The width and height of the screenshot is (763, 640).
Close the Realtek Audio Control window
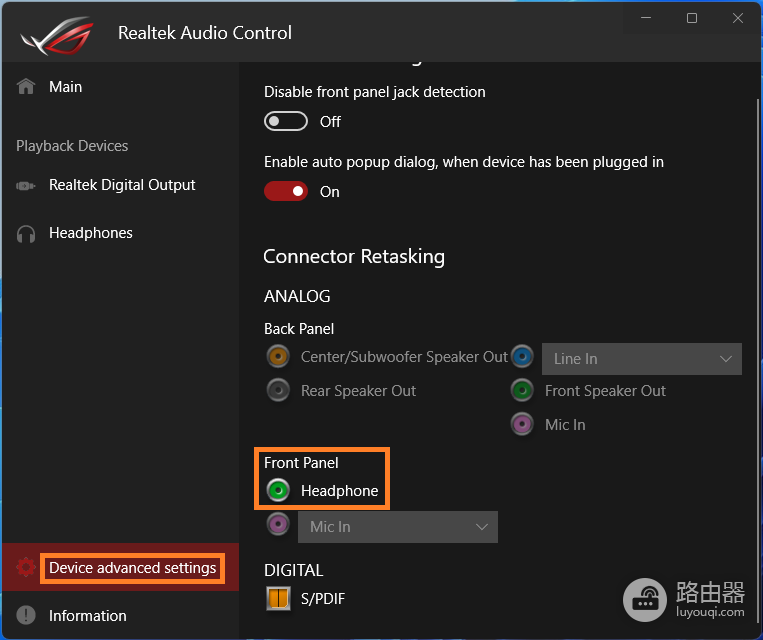click(x=738, y=18)
